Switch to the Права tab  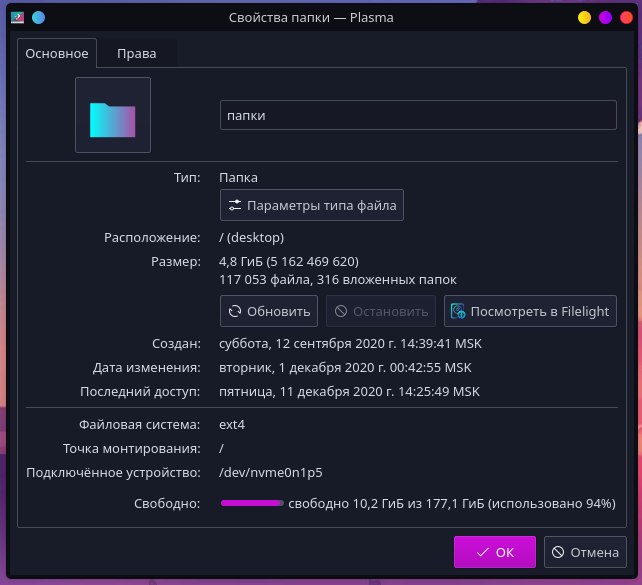pos(136,54)
